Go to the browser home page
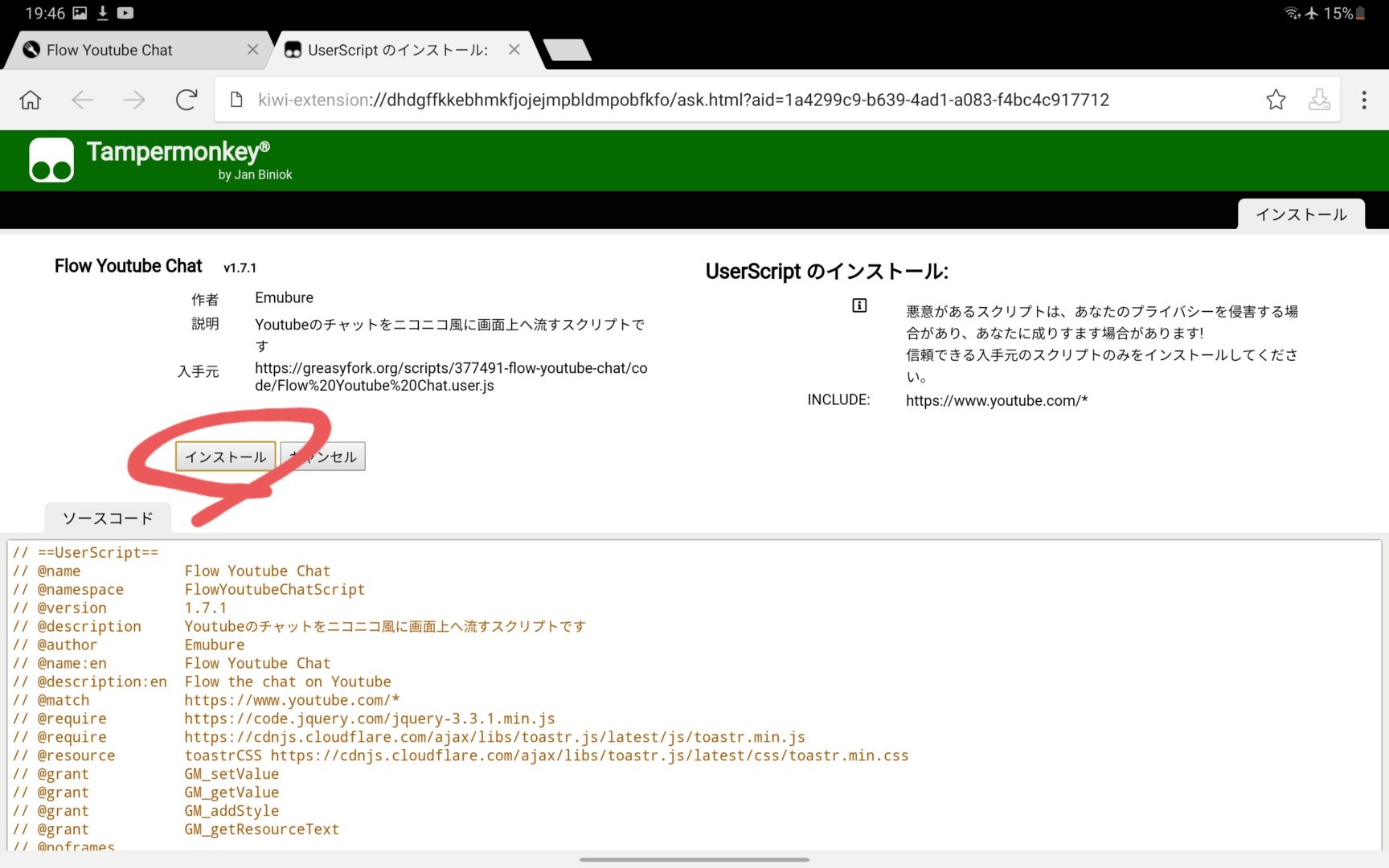The height and width of the screenshot is (868, 1389). point(31,100)
